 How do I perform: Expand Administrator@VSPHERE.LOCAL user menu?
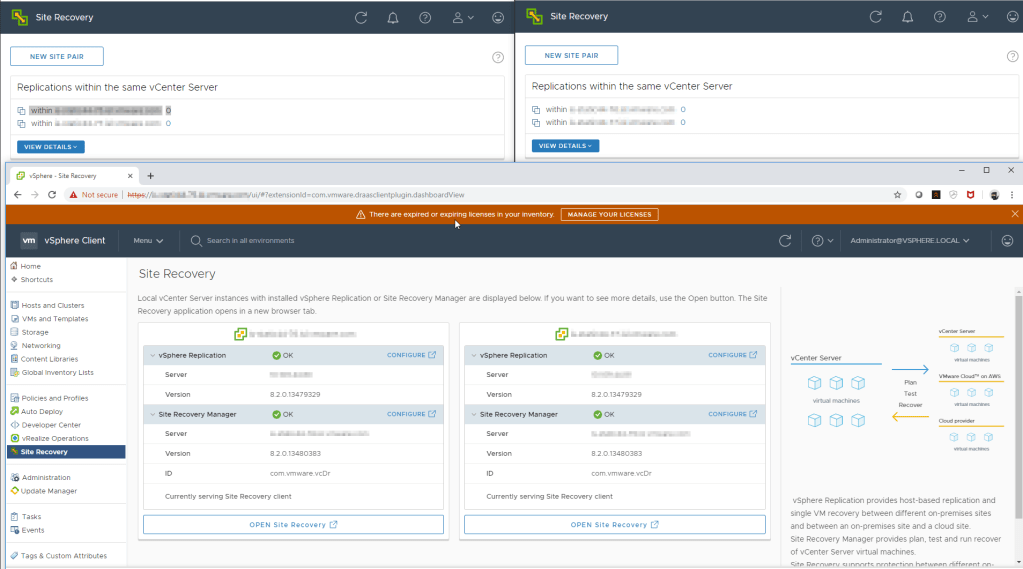909,241
